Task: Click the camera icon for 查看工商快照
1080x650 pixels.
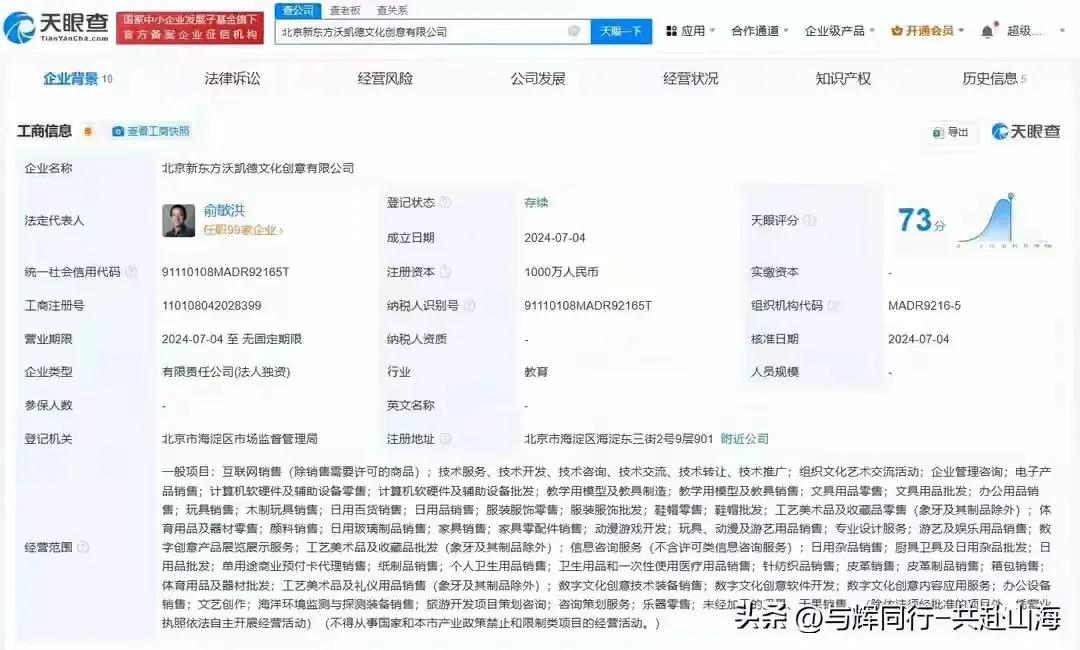Action: point(118,131)
